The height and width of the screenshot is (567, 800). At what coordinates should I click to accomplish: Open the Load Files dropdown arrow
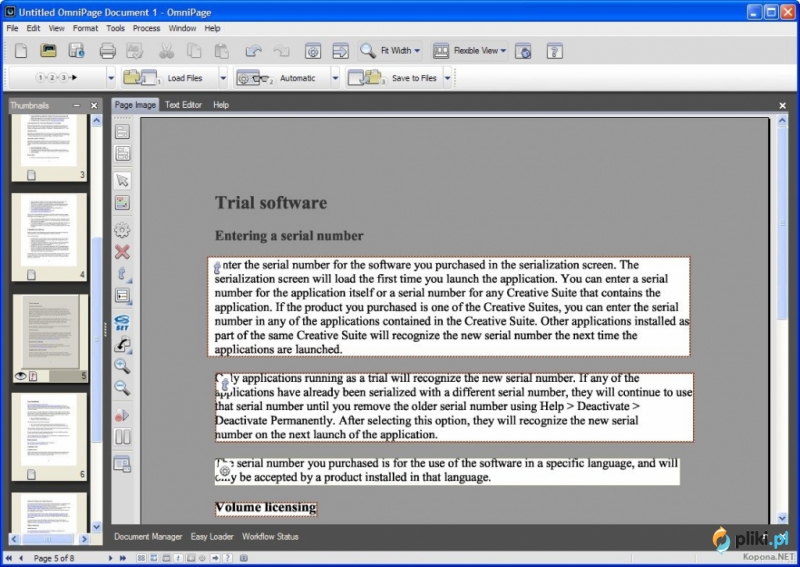(x=223, y=78)
